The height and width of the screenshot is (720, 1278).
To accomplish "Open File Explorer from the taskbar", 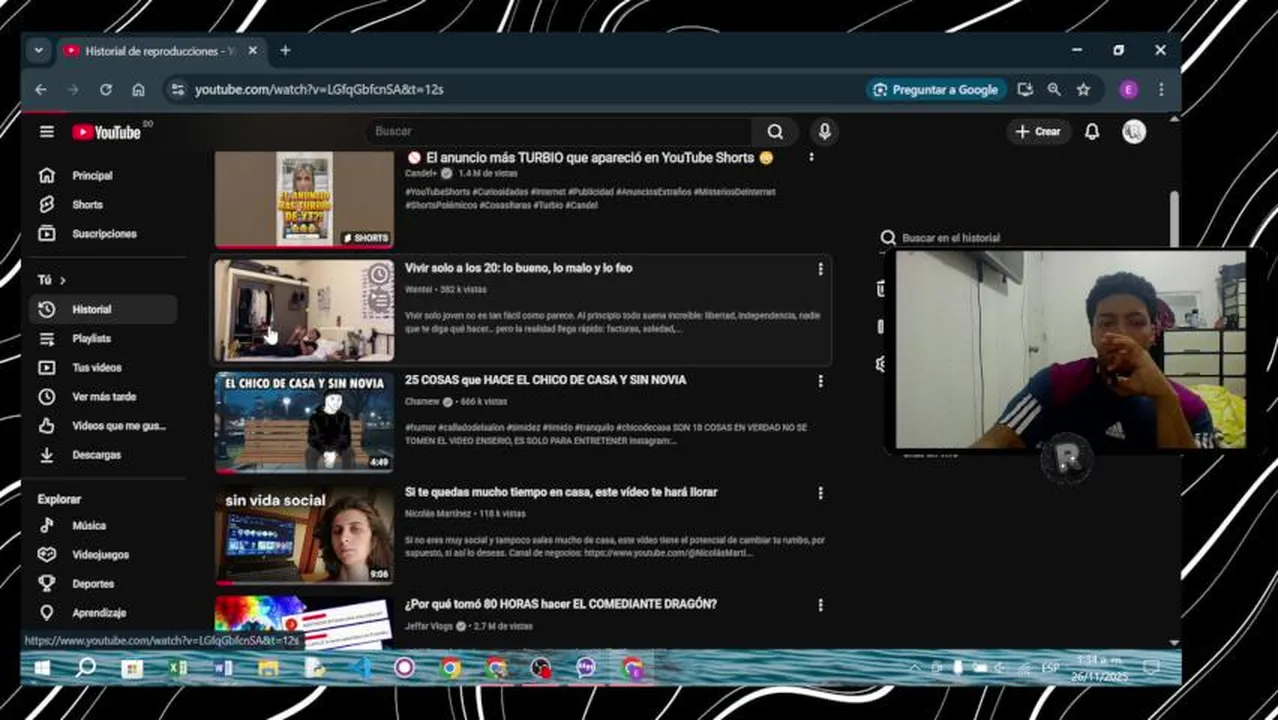I will click(269, 668).
